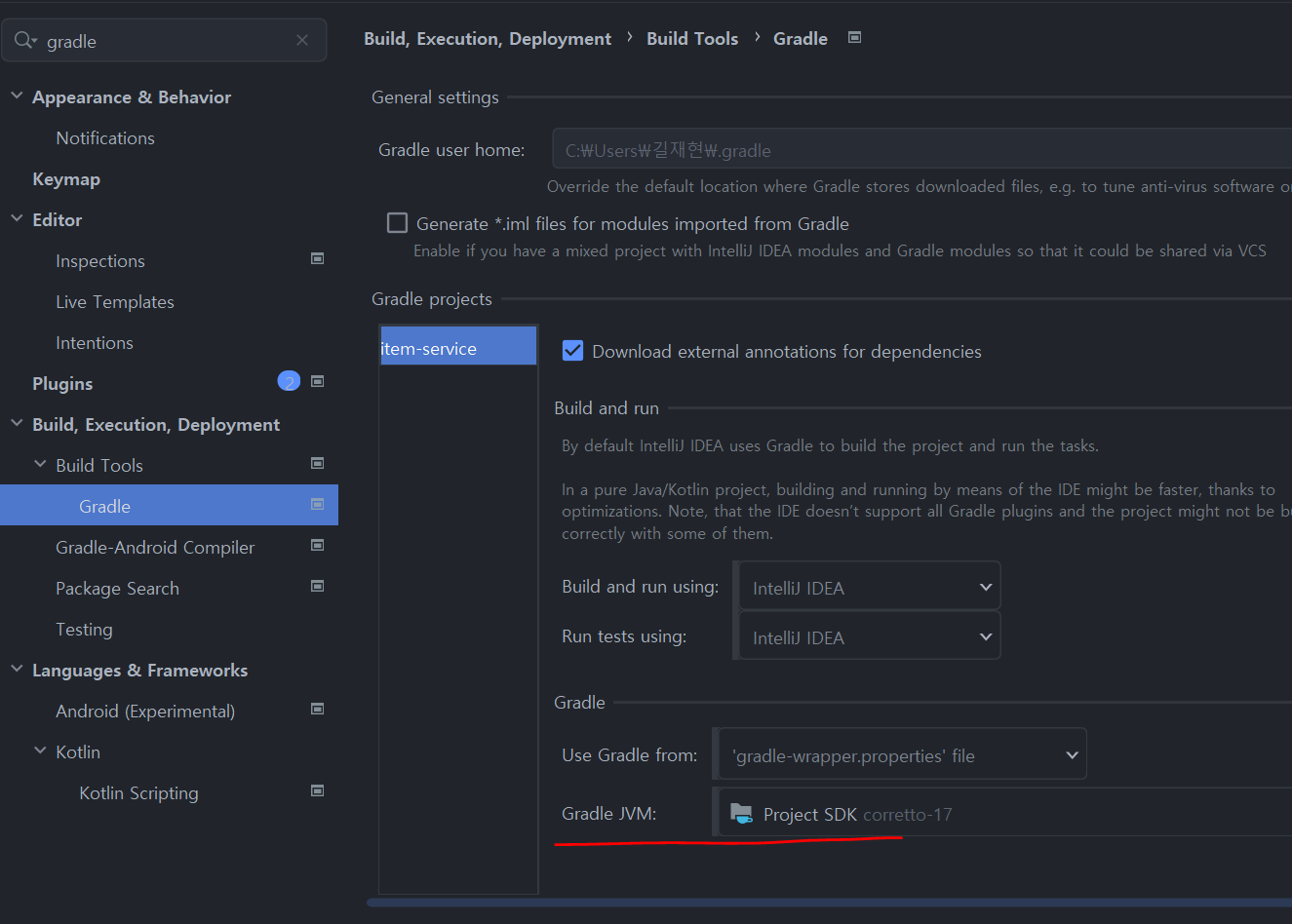
Task: Open Package Search settings
Action: (x=117, y=589)
